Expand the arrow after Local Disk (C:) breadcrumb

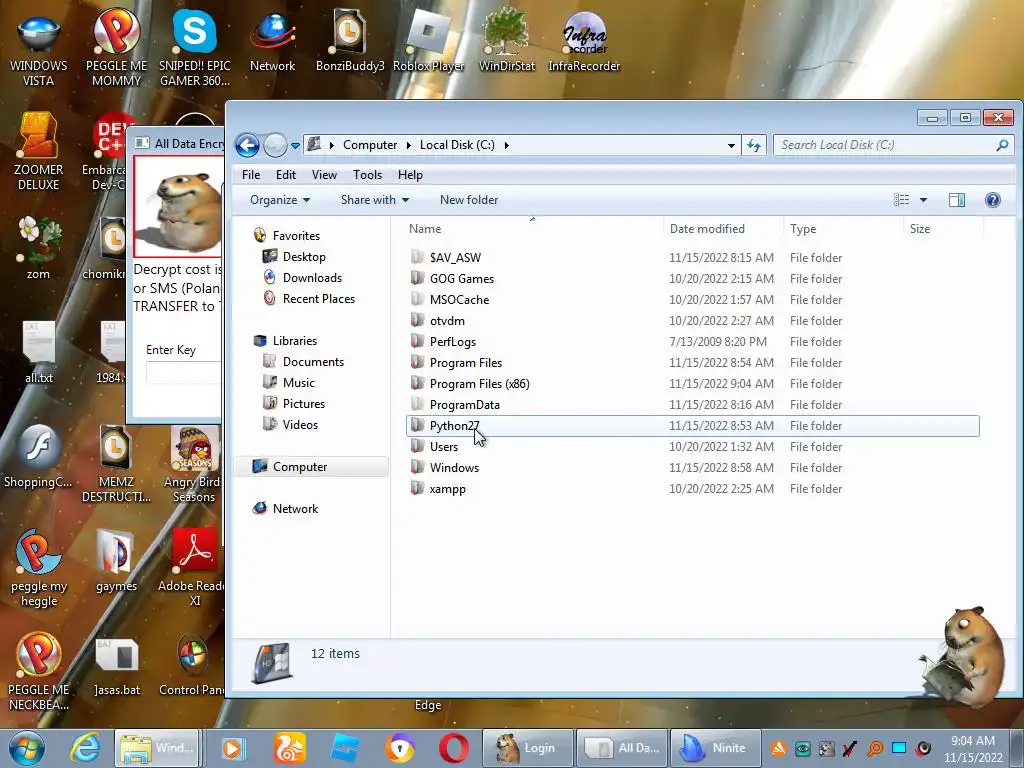tap(506, 145)
